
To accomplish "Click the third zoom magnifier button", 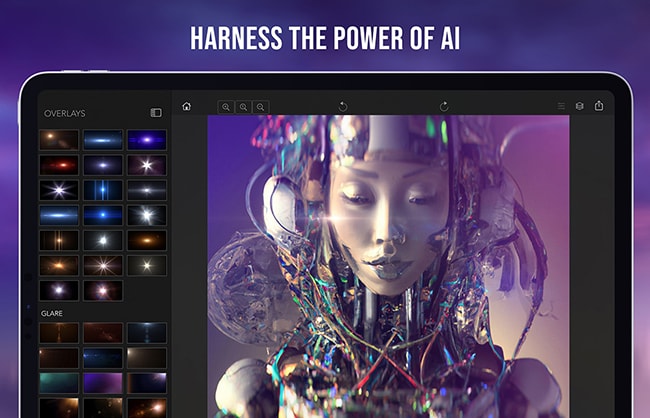I will (x=261, y=107).
